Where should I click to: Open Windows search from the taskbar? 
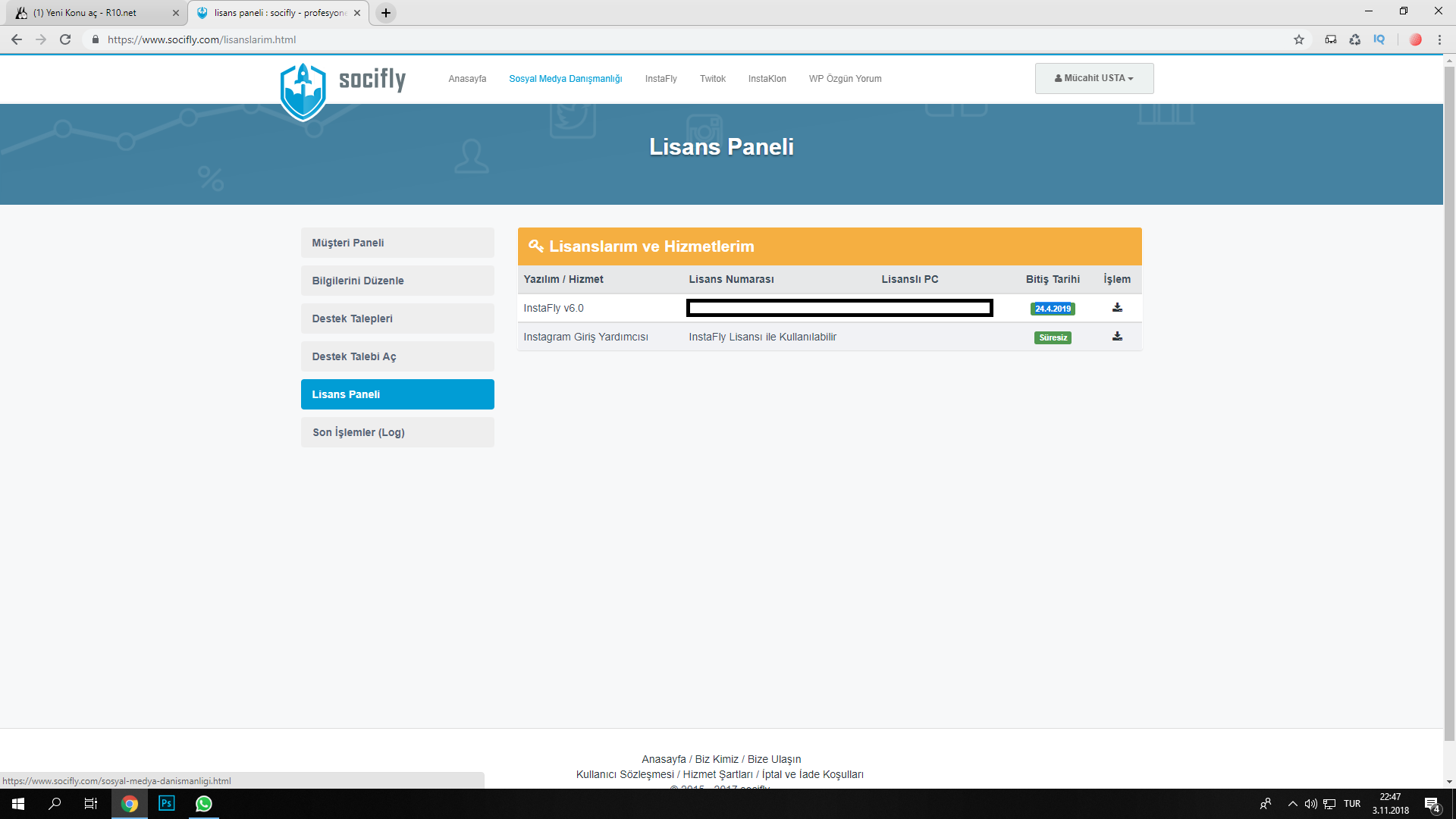tap(55, 804)
